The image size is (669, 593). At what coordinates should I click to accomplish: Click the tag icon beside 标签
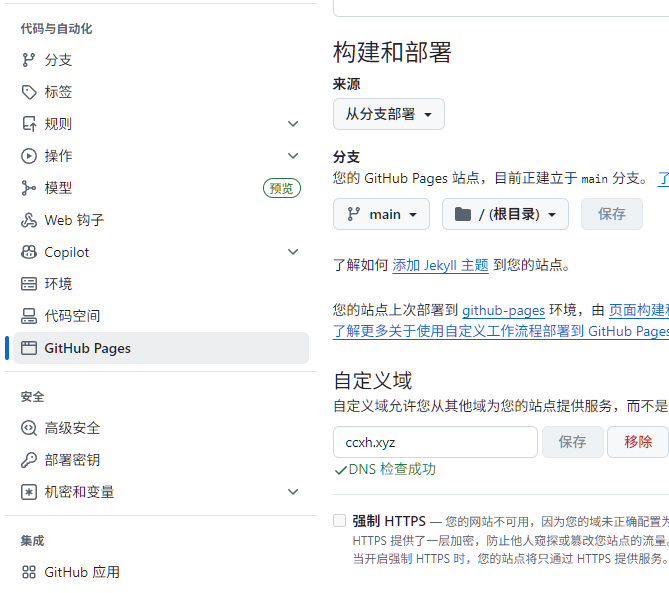click(28, 92)
